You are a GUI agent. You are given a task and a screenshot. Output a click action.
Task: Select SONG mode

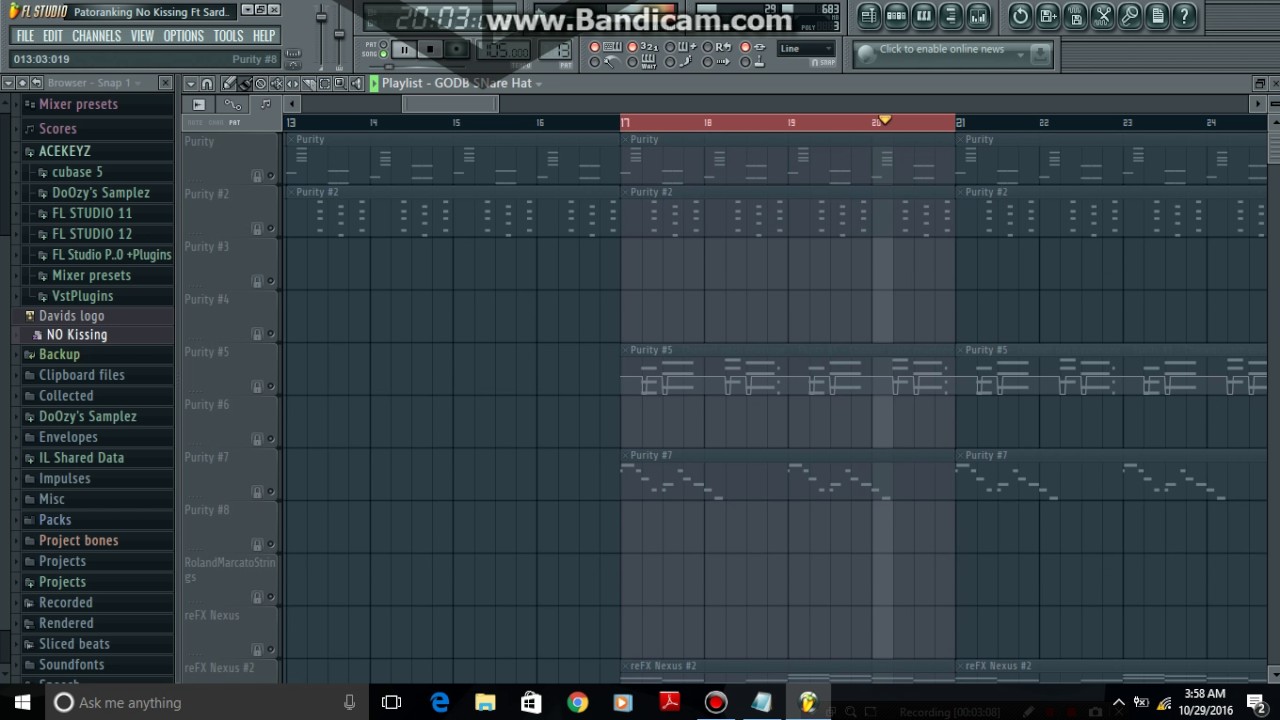(383, 54)
